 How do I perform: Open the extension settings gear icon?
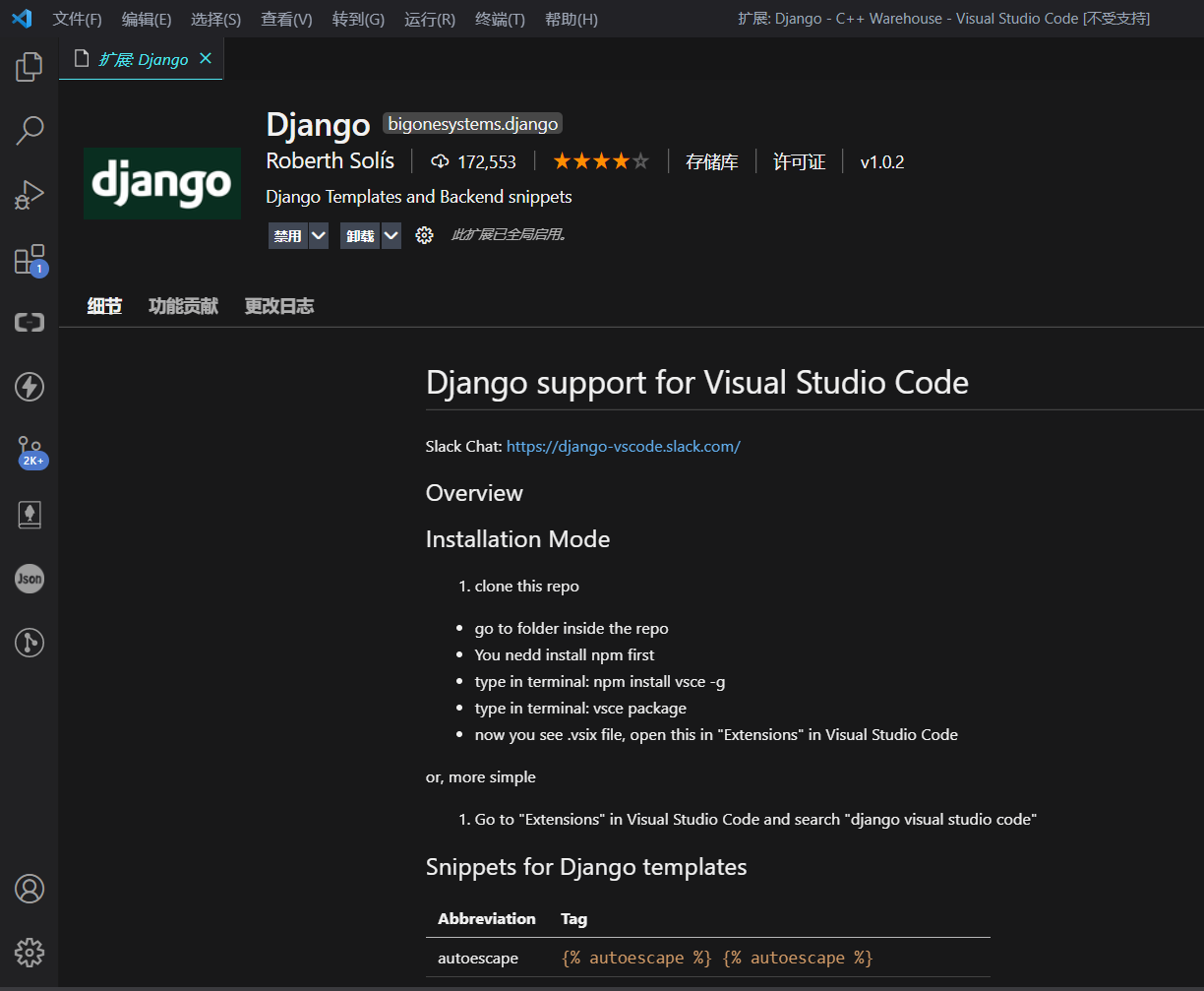[x=424, y=235]
